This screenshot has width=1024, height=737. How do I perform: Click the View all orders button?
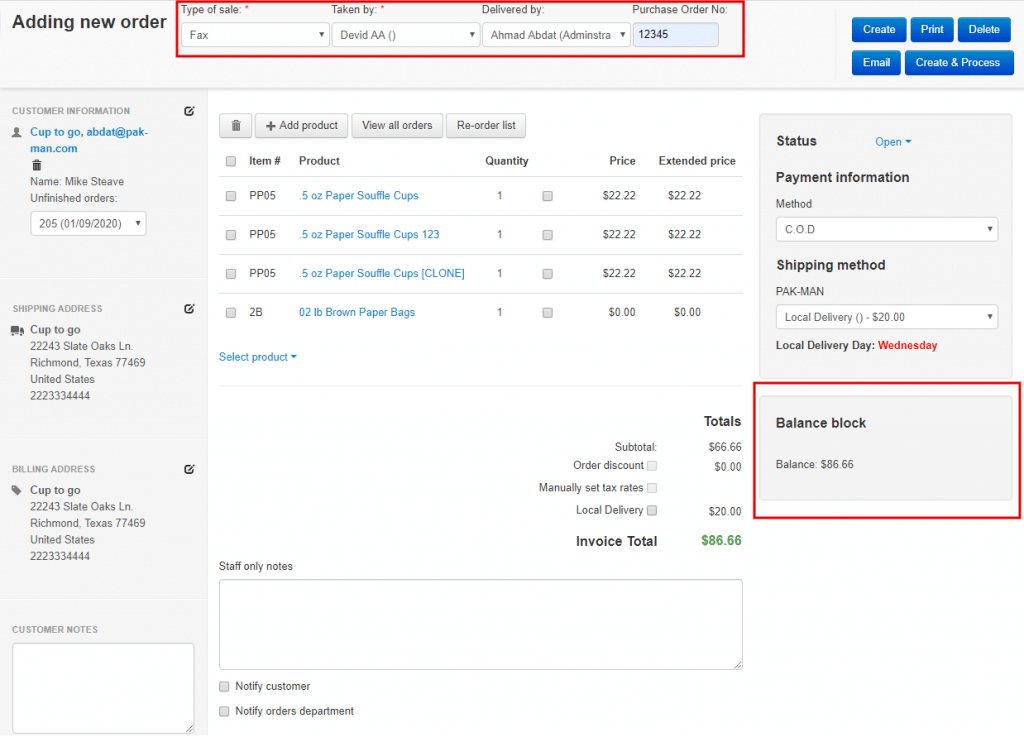pyautogui.click(x=397, y=126)
